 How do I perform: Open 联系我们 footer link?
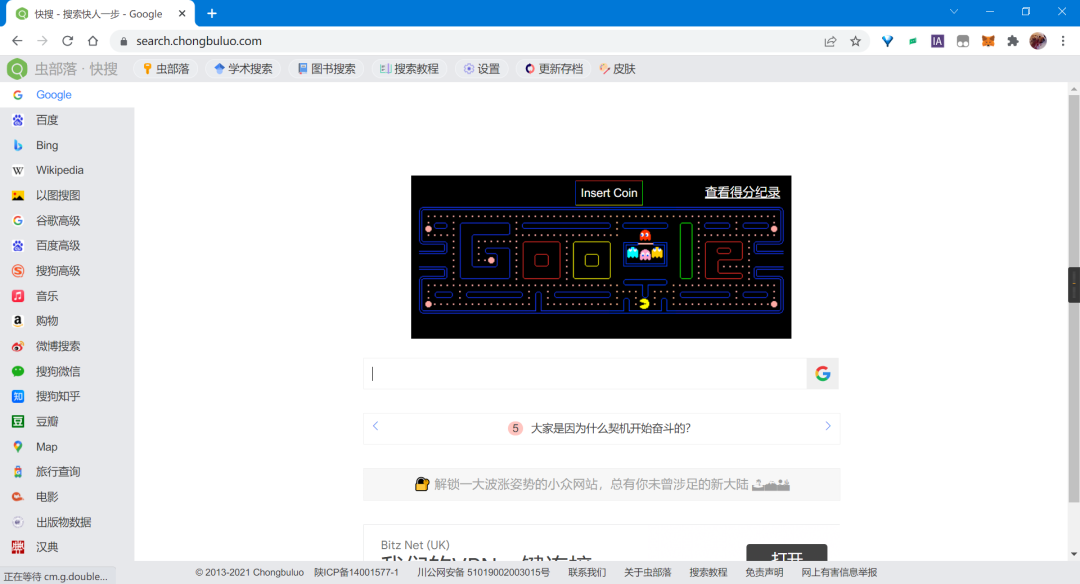point(587,573)
